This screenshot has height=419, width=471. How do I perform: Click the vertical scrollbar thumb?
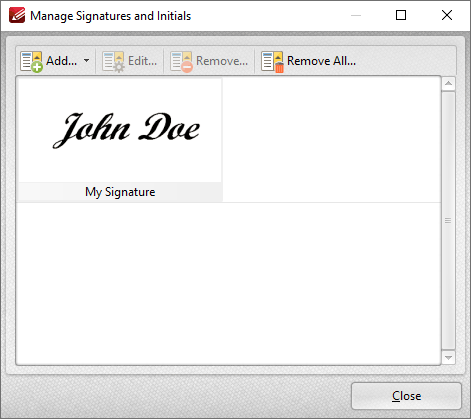[x=448, y=220]
